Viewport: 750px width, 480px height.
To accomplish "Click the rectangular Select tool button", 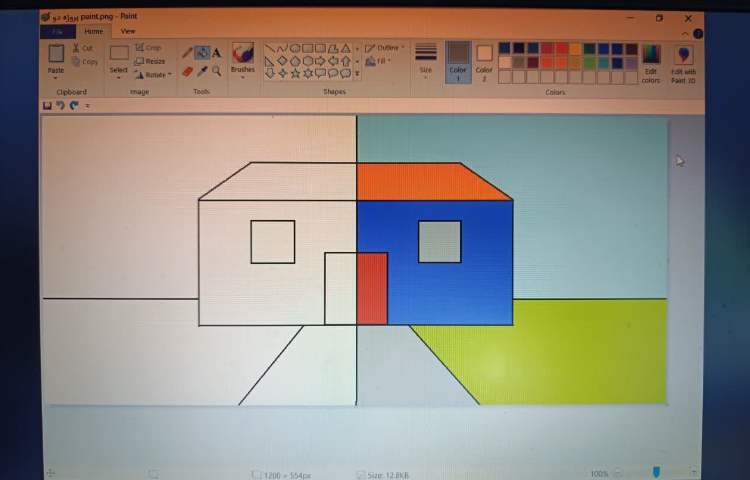I will tap(119, 53).
